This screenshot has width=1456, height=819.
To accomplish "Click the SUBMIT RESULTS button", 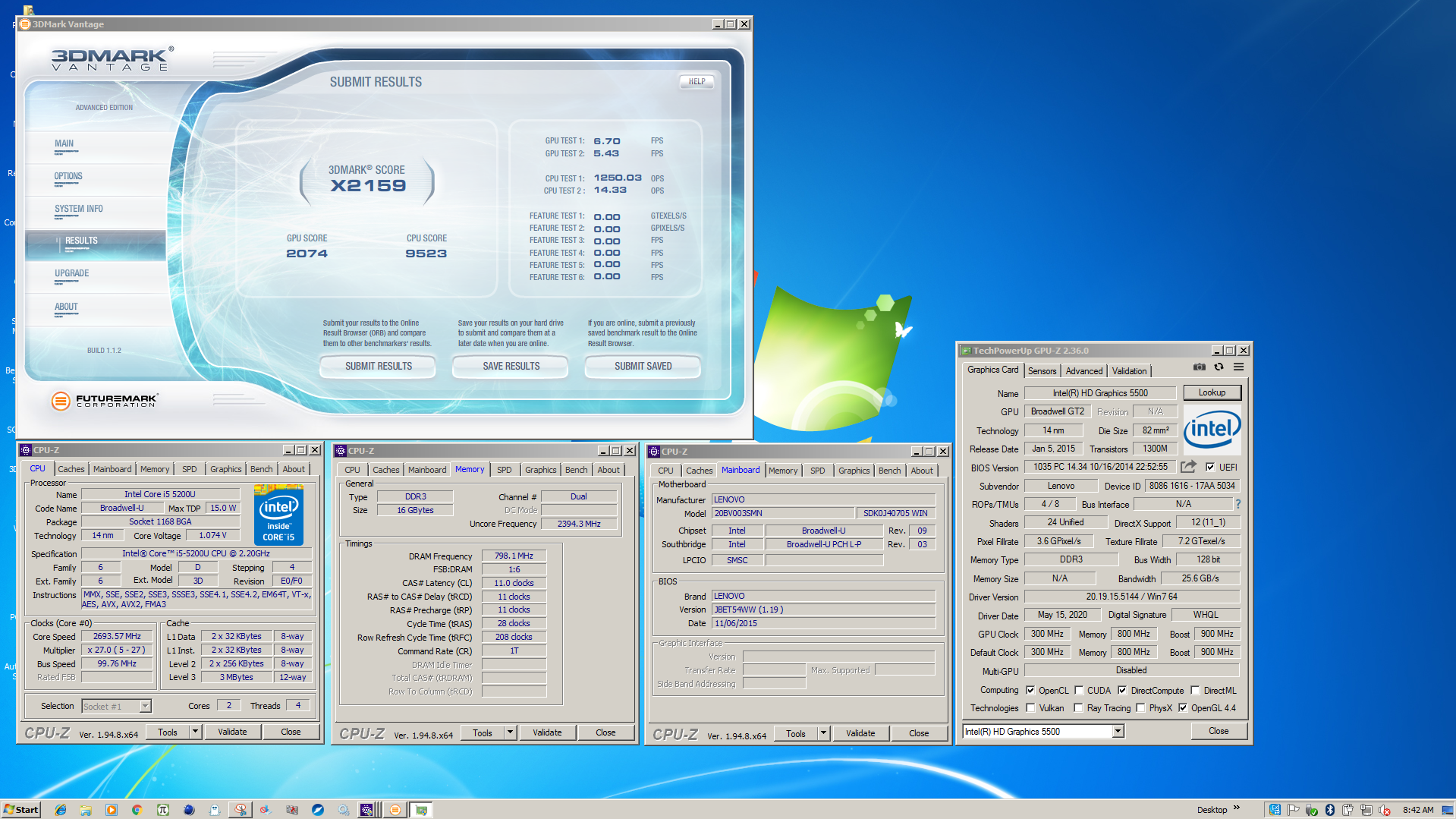I will pyautogui.click(x=378, y=367).
